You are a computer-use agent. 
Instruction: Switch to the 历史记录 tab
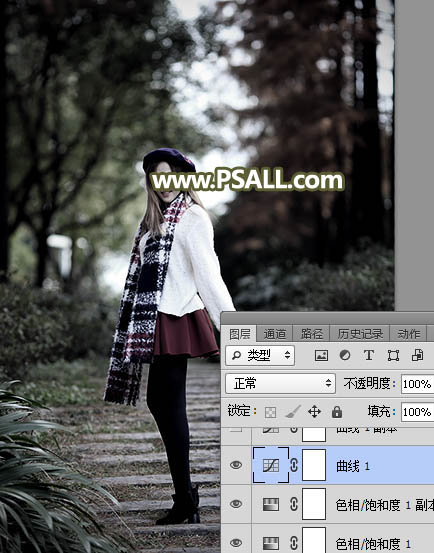360,334
